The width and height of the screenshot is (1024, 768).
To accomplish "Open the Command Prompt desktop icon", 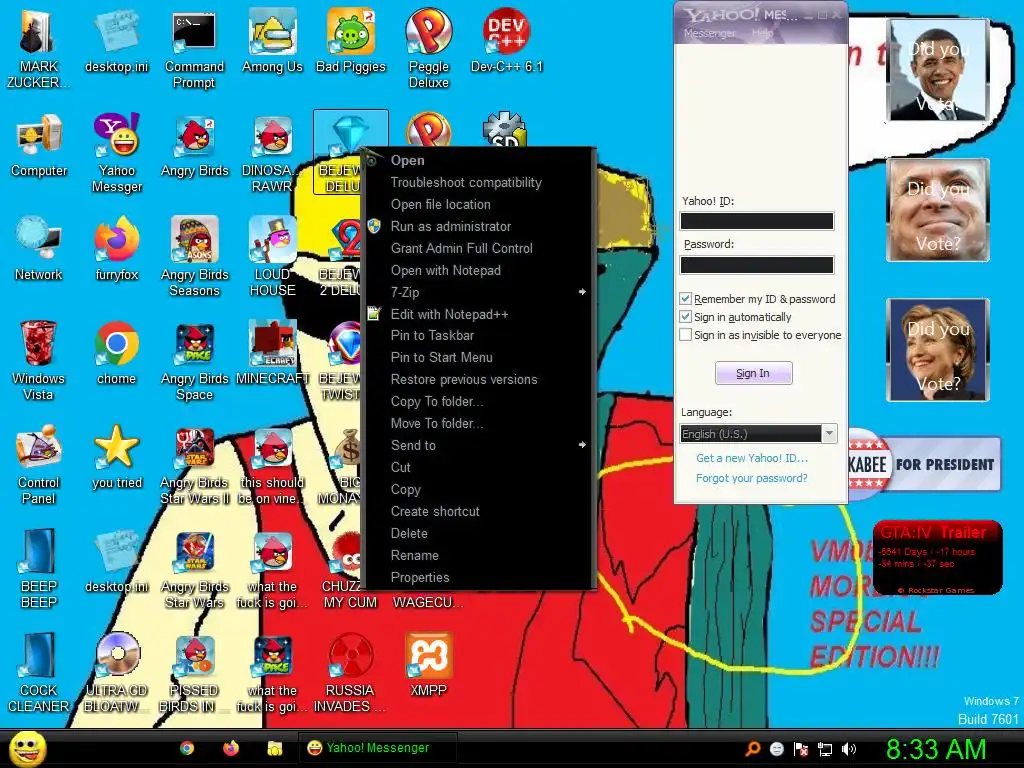I will tap(194, 49).
